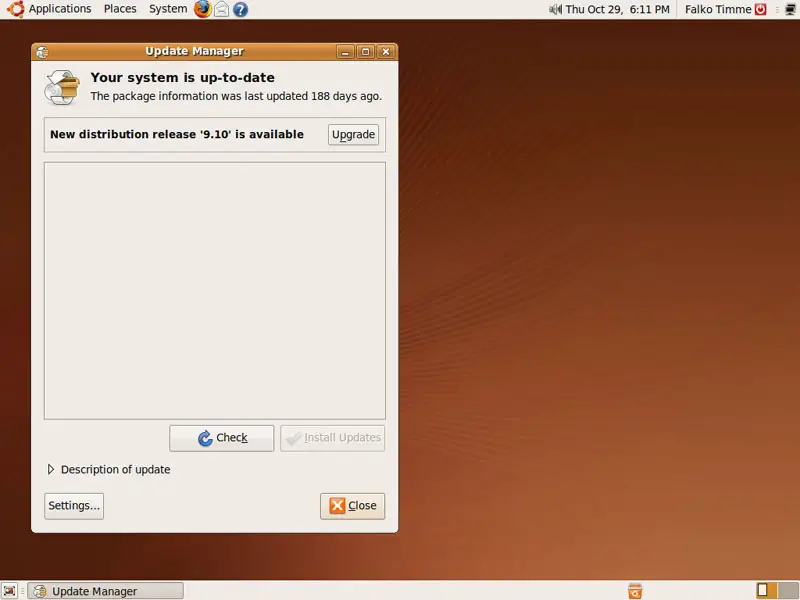
Task: Maximize the Update Manager window
Action: [365, 52]
